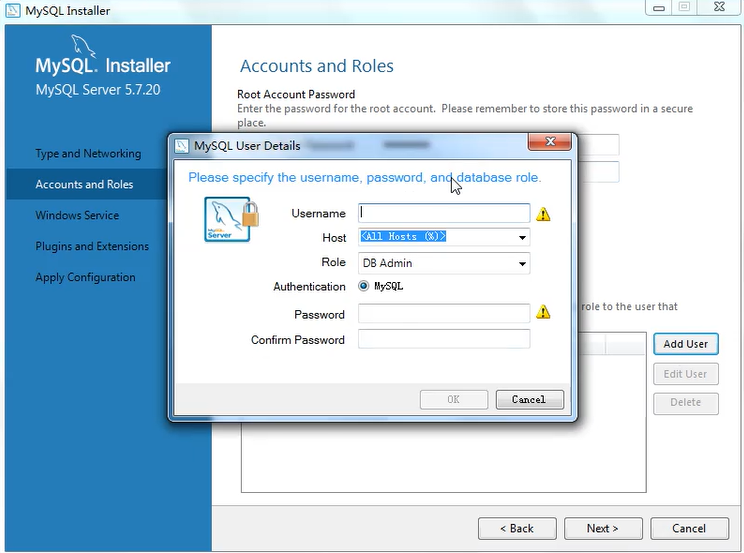The width and height of the screenshot is (744, 553).
Task: Select the All Hosts combo box text
Action: [x=403, y=236]
